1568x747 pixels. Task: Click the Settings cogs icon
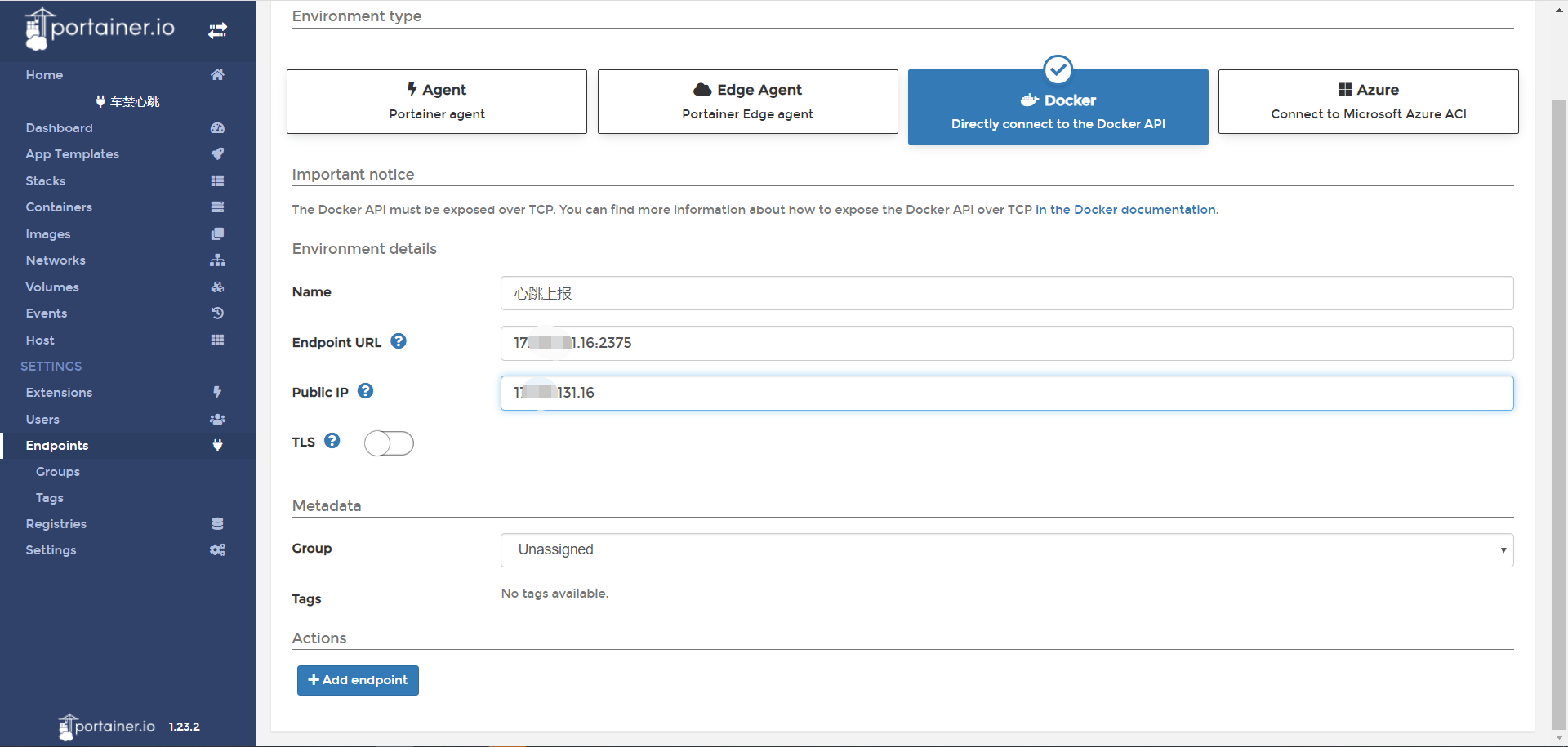coord(217,550)
